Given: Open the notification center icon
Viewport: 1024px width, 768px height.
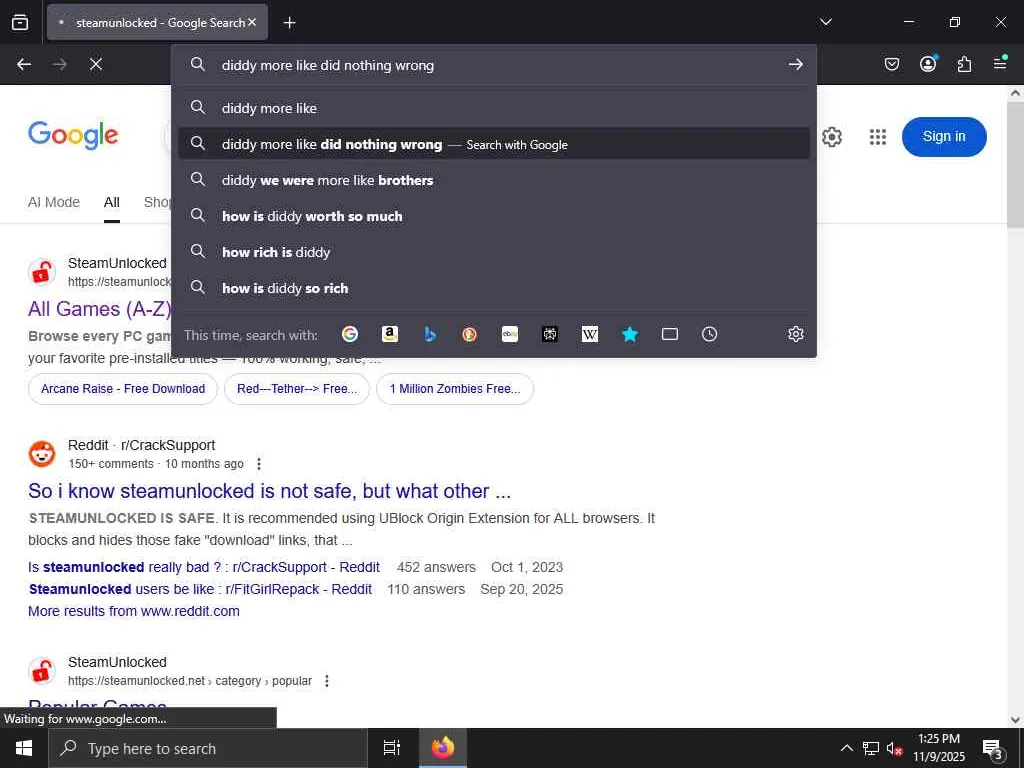Looking at the screenshot, I should (x=992, y=748).
